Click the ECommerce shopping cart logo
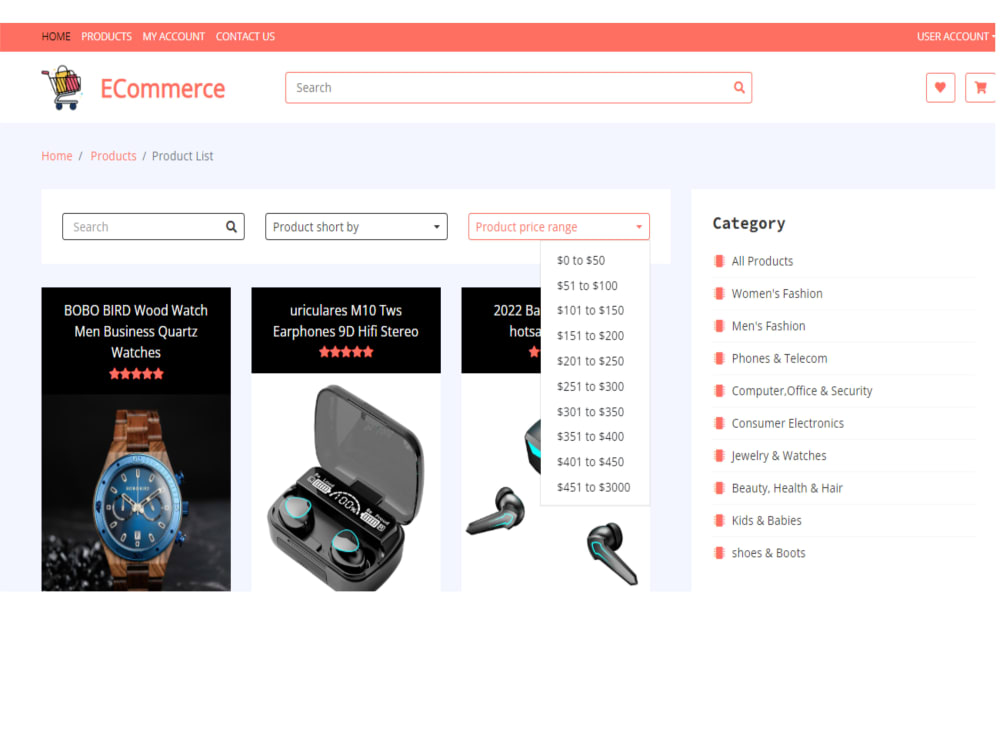Screen dimensions: 1000x750 tap(62, 87)
